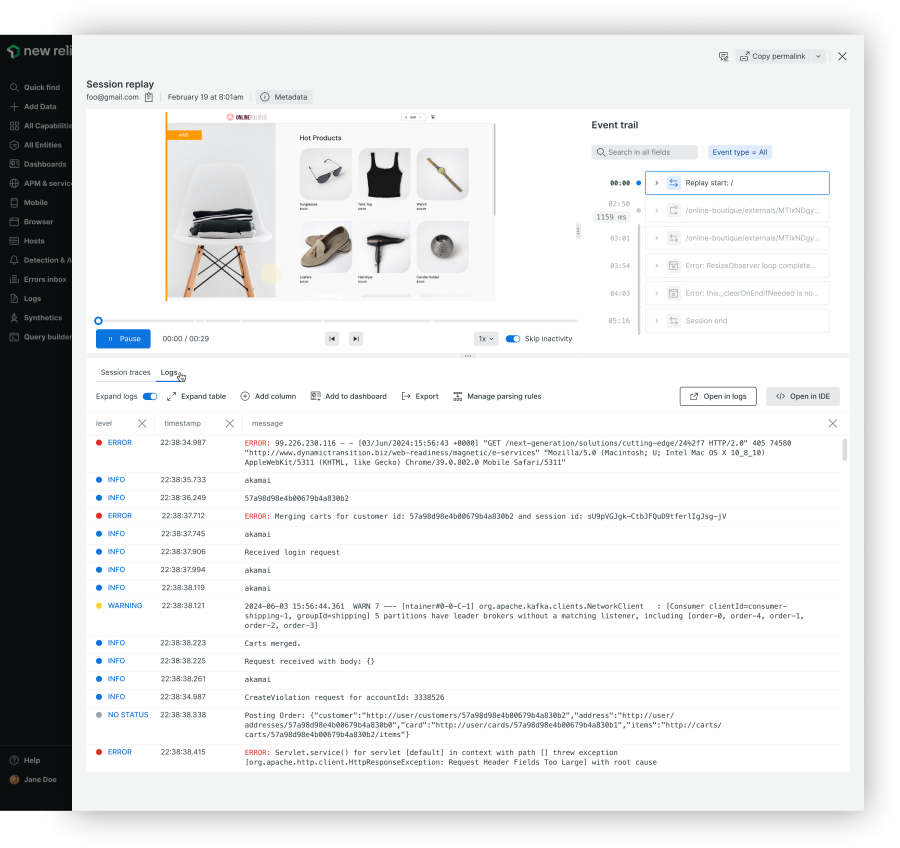Image resolution: width=900 pixels, height=848 pixels.
Task: Click the feedback icon beside Copy permalink
Action: coord(723,57)
